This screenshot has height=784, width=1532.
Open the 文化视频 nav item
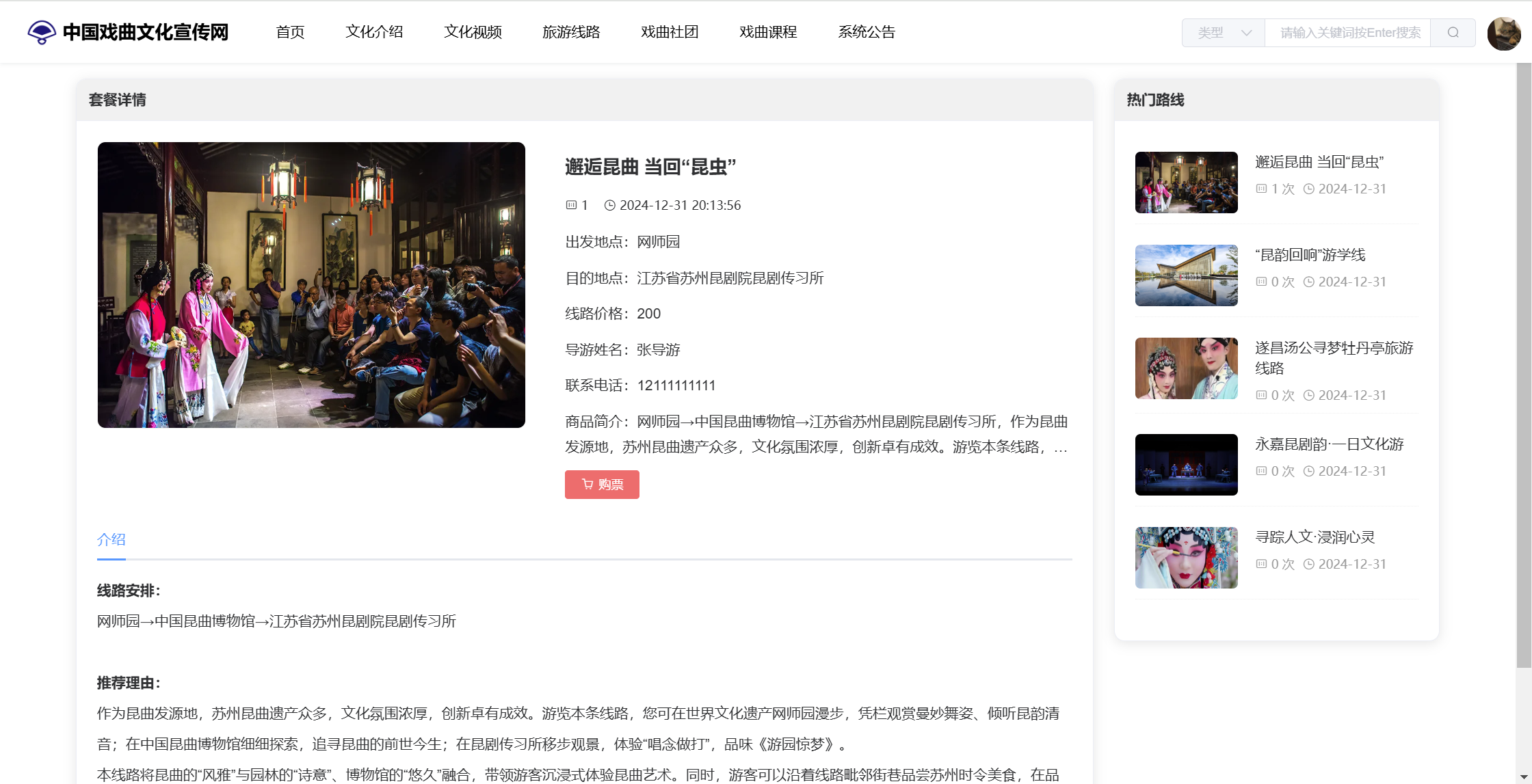click(x=473, y=32)
